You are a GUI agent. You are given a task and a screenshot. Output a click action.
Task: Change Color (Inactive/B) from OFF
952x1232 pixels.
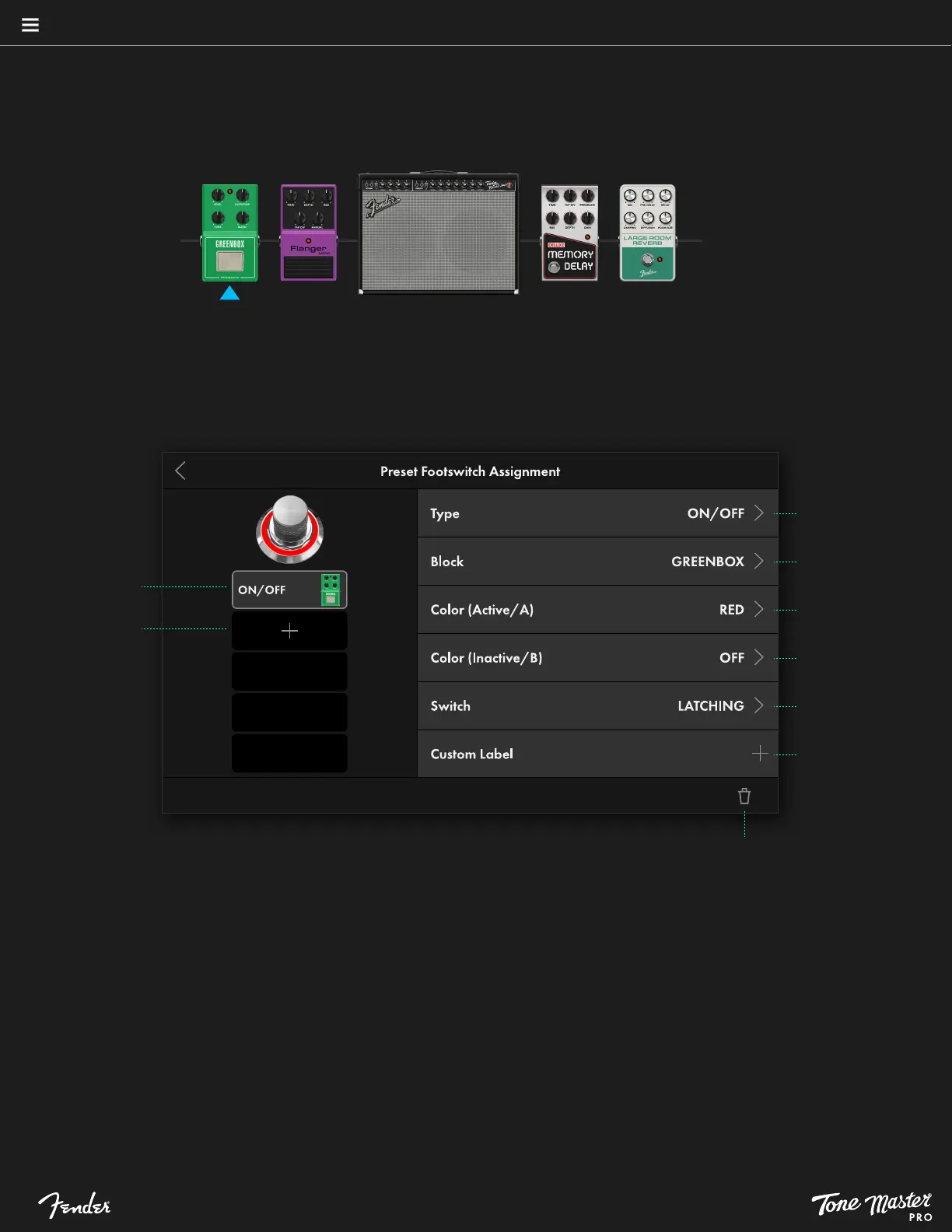pos(597,658)
